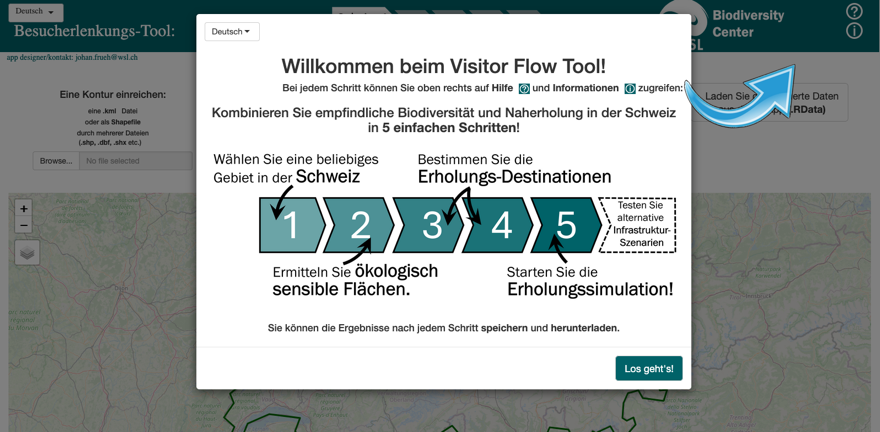Click the help question mark icon

coord(854,12)
